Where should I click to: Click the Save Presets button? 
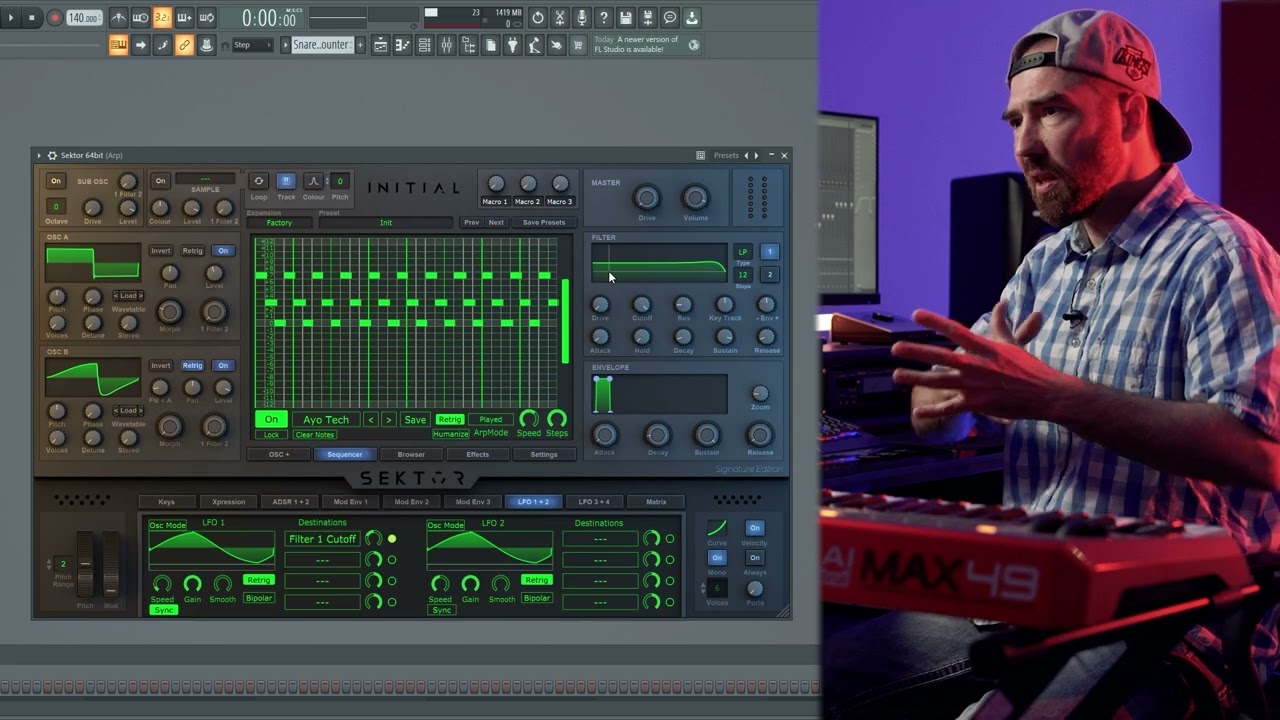point(544,223)
